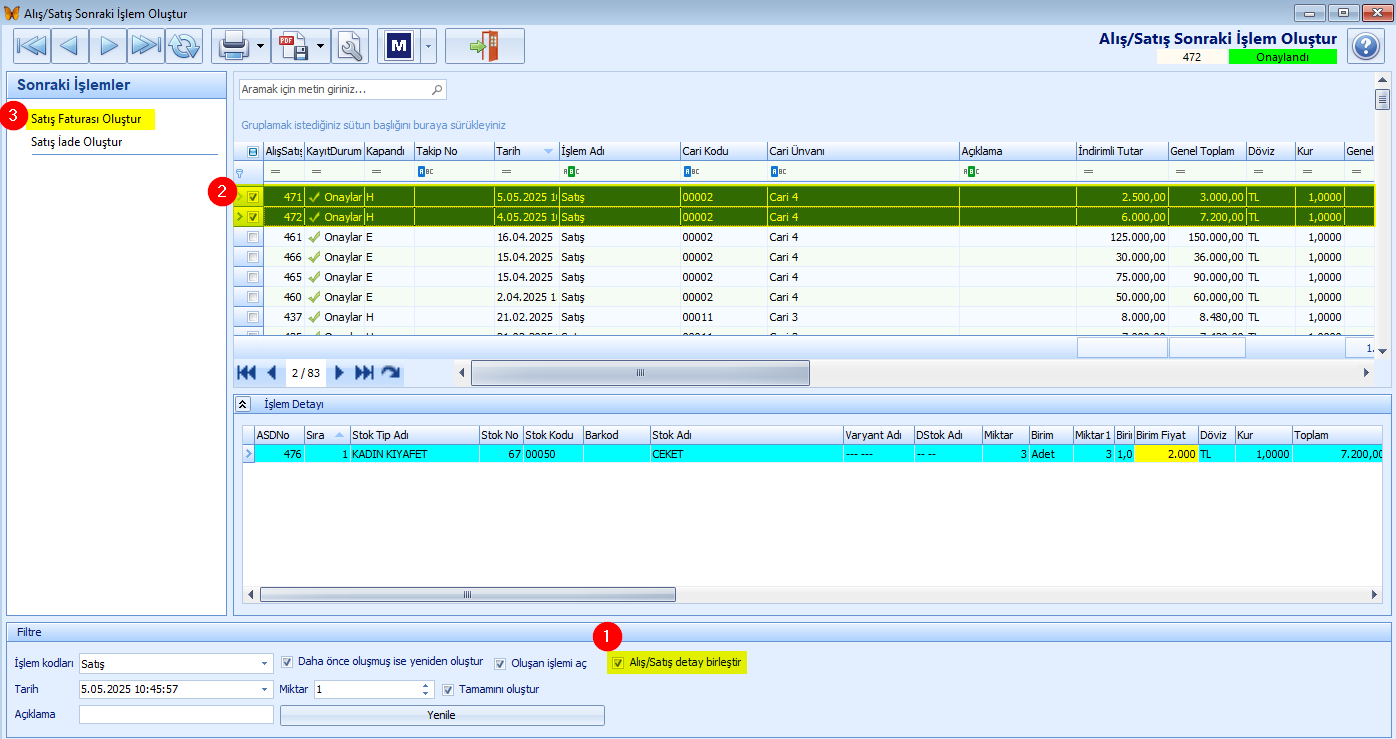Click the detail grid horizontal scrollbar thumb
1396x739 pixels.
pyautogui.click(x=468, y=594)
